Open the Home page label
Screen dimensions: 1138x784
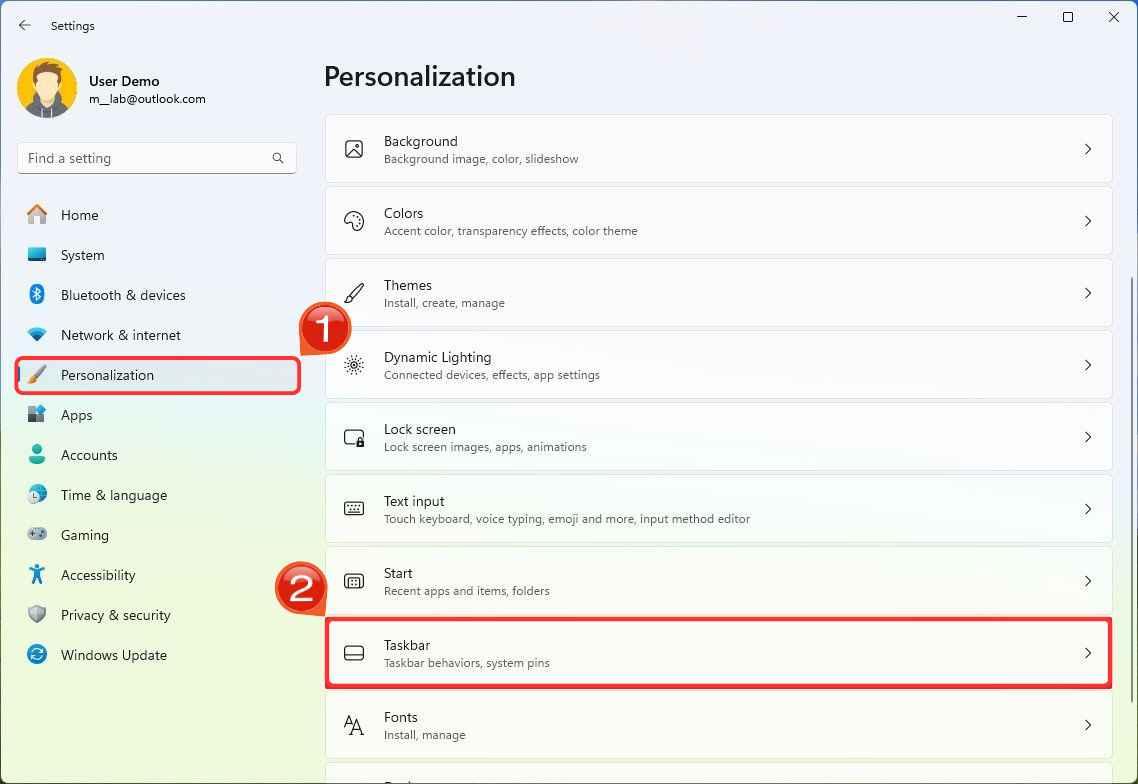pyautogui.click(x=80, y=215)
